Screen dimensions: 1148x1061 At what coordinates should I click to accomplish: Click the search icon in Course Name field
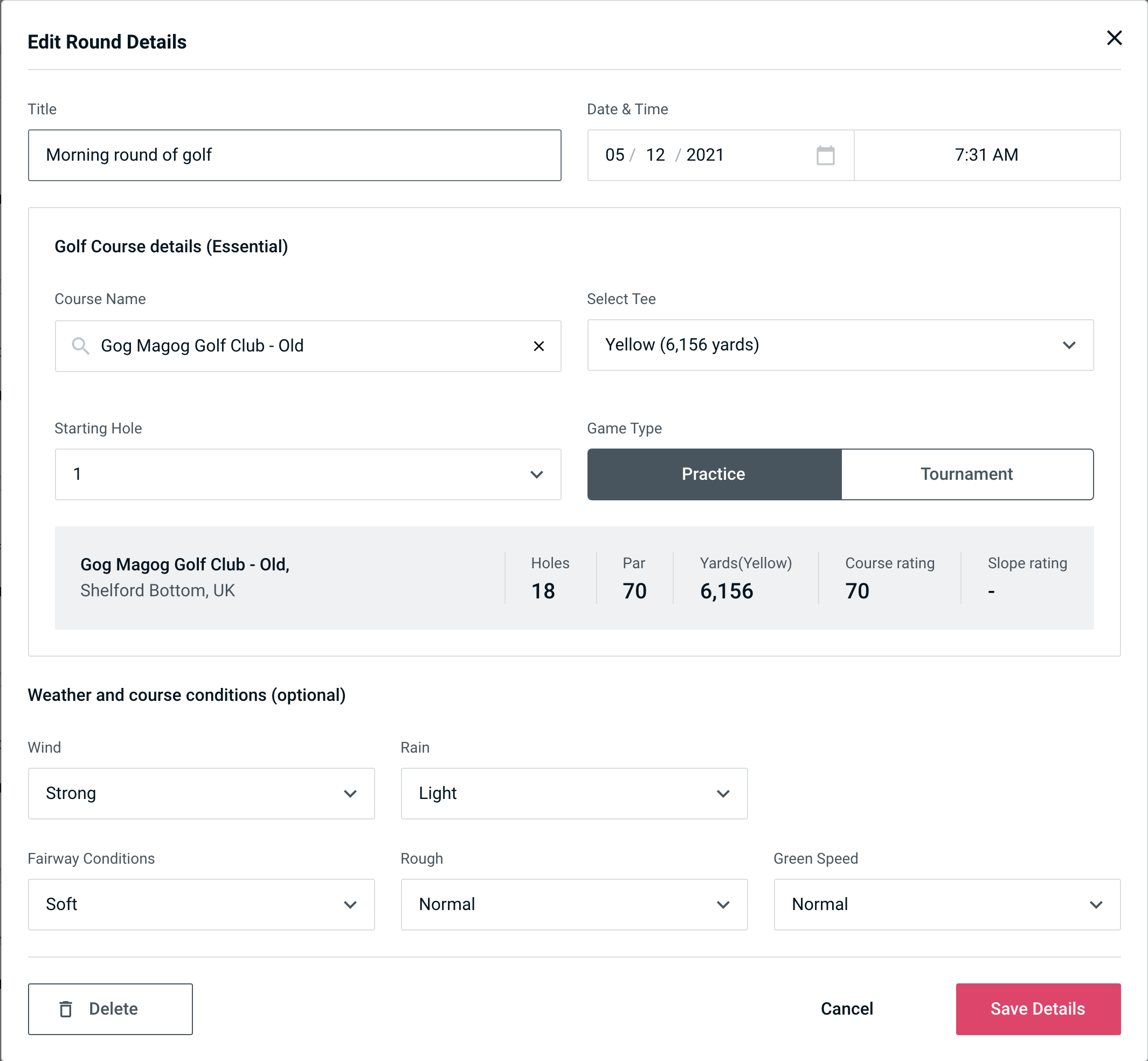(x=80, y=345)
